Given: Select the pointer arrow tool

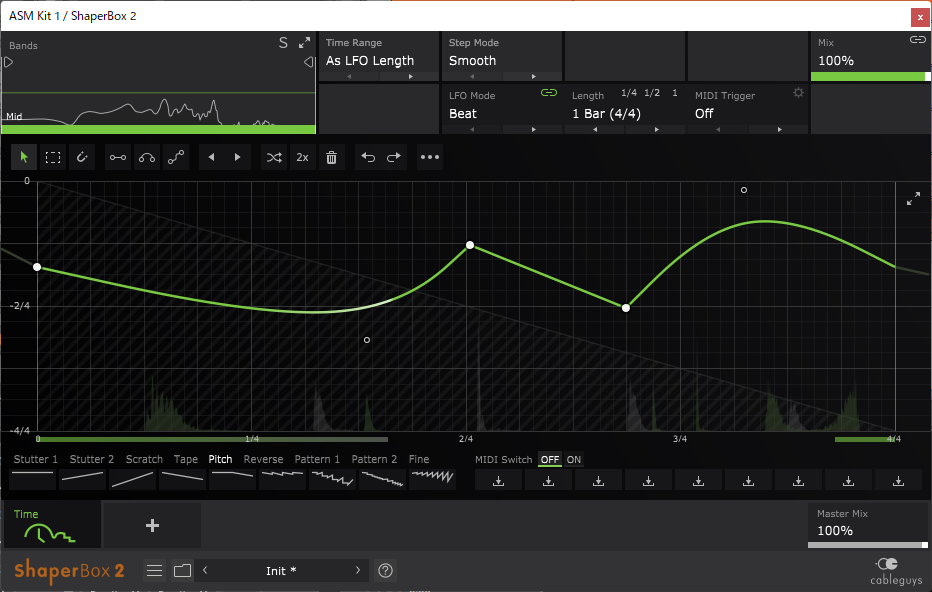Looking at the screenshot, I should (24, 158).
